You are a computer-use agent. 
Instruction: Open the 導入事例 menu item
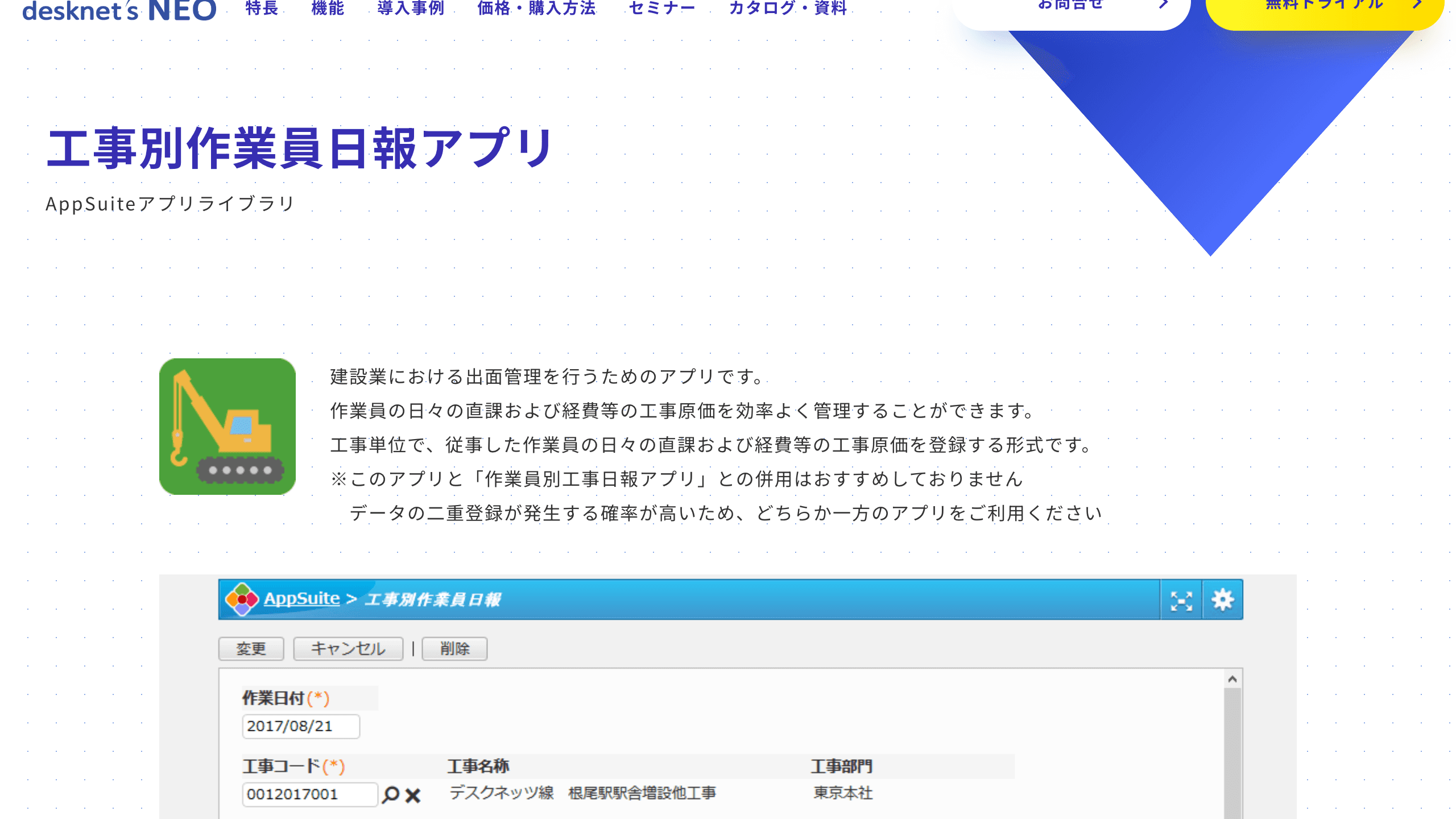(411, 7)
